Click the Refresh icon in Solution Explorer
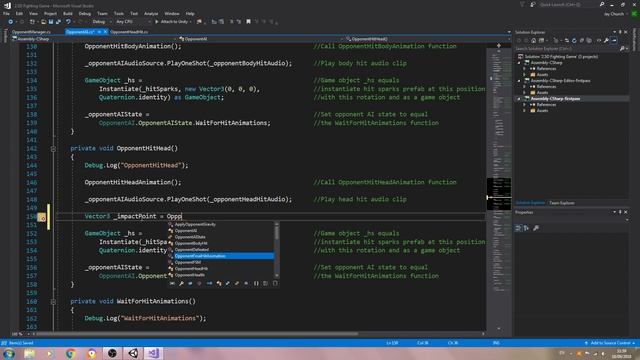Image resolution: width=640 pixels, height=360 pixels. 574,40
